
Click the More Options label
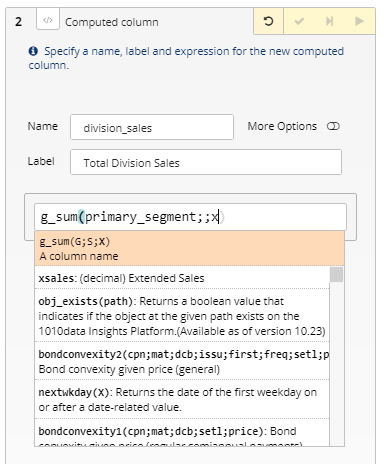pyautogui.click(x=282, y=126)
